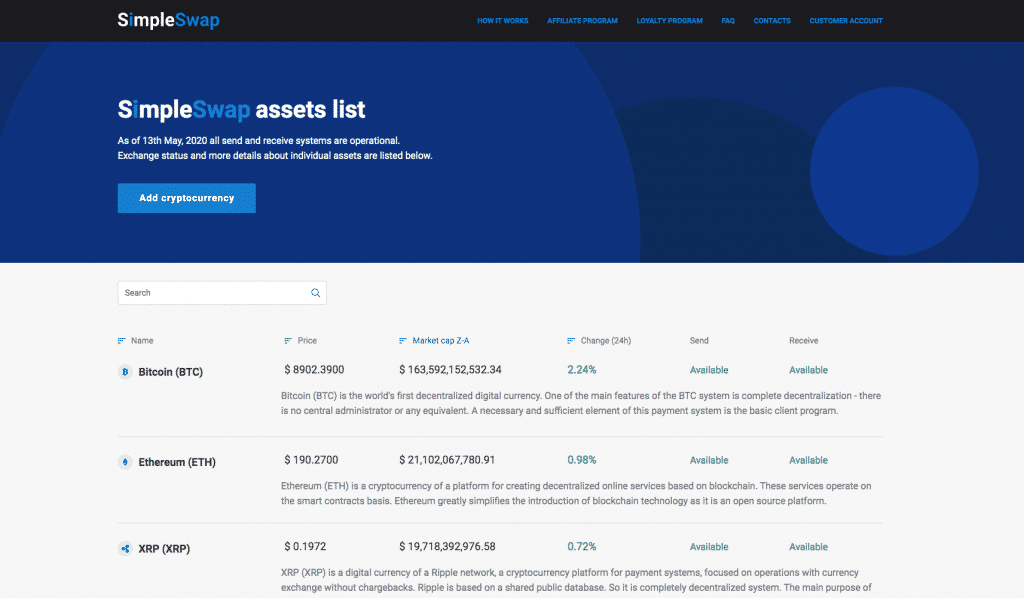
Task: Click XRP change value 0.72%
Action: click(582, 546)
